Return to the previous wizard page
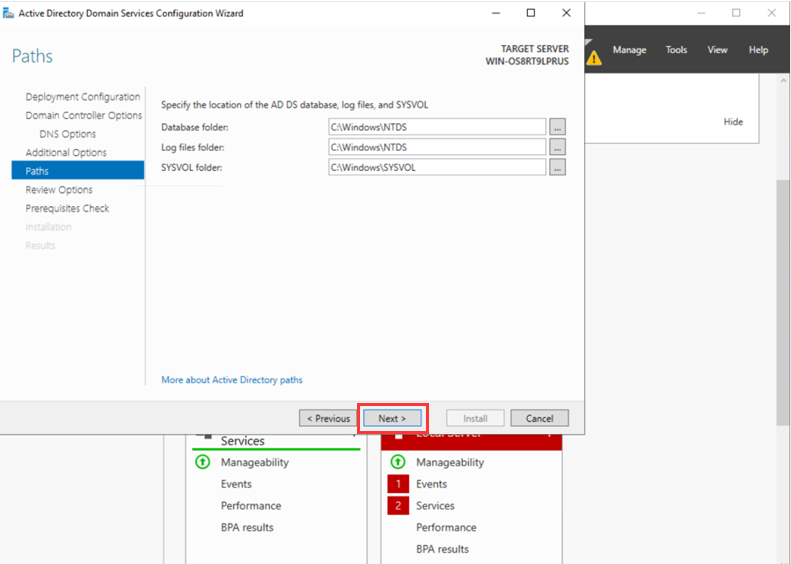Viewport: 791px width, 564px height. 328,418
